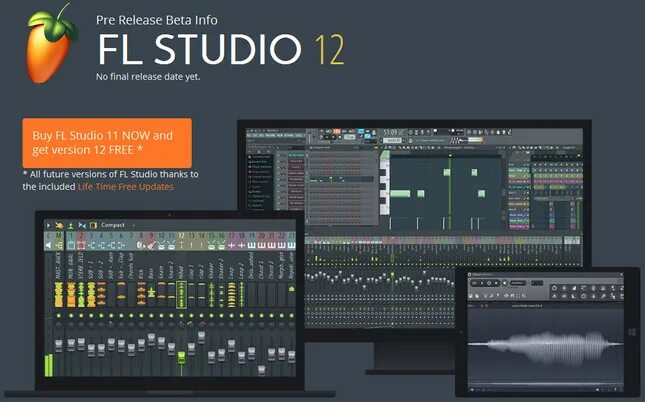Click the 'No final release date yet.' text
Screen dimensions: 645x402
coord(148,77)
